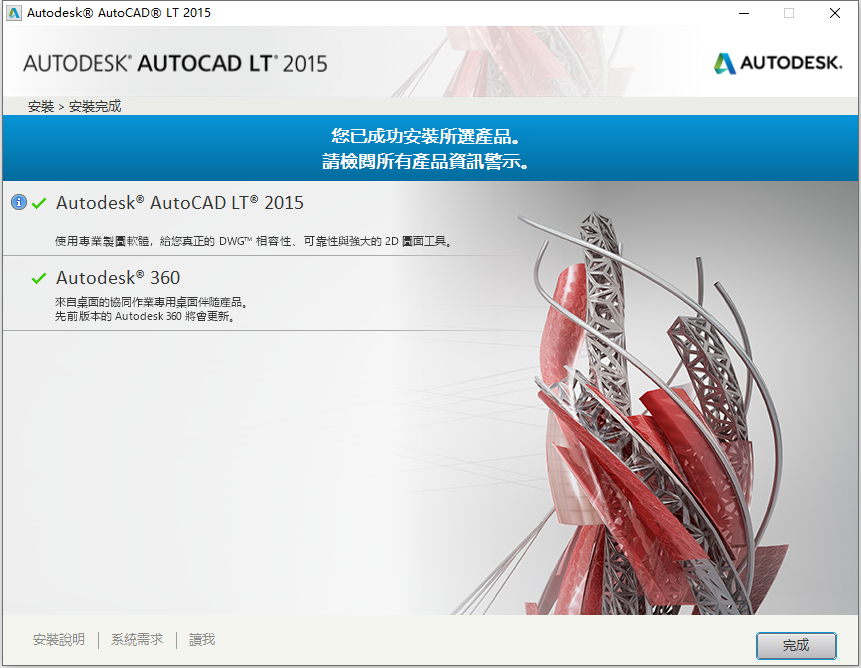Click the banner text '請檢閱所有產品資訊警示。'
This screenshot has height=668, width=861.
[426, 161]
